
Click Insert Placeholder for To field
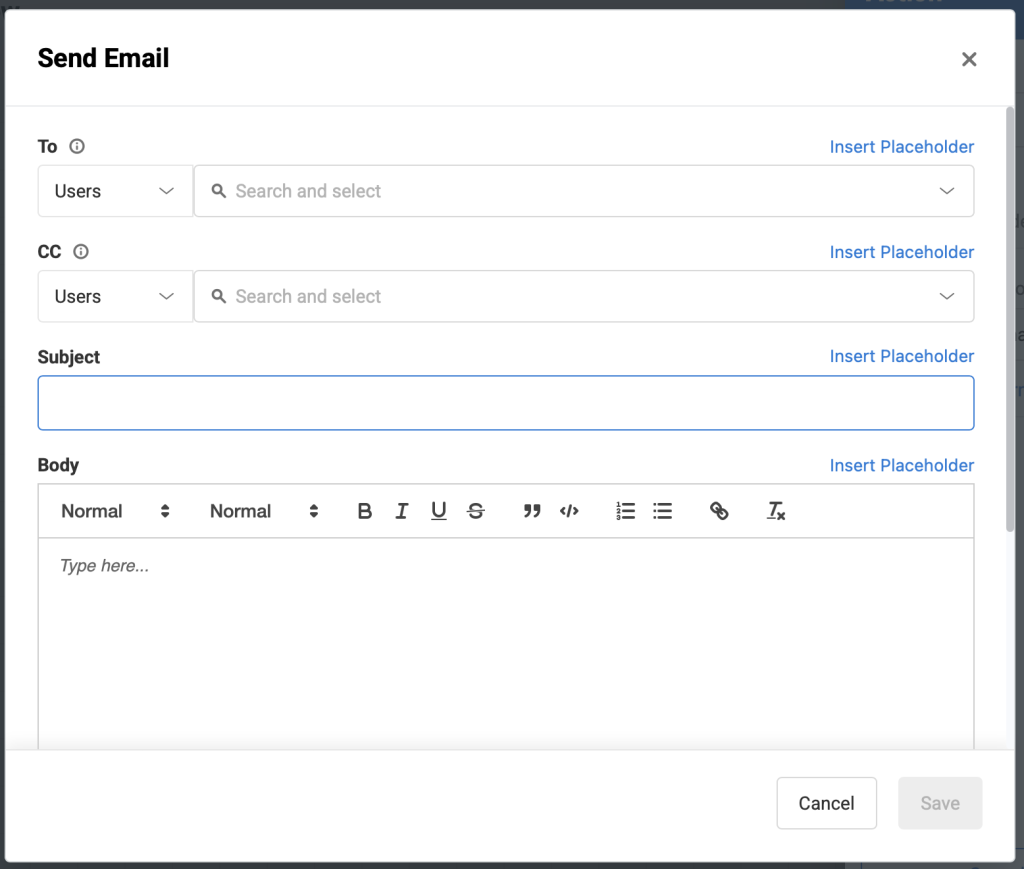(902, 147)
